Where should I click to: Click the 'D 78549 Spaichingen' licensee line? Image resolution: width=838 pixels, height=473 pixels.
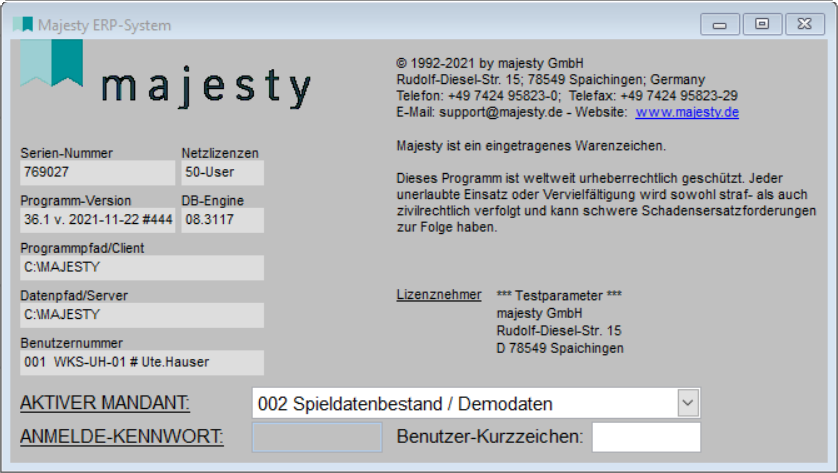click(x=560, y=348)
